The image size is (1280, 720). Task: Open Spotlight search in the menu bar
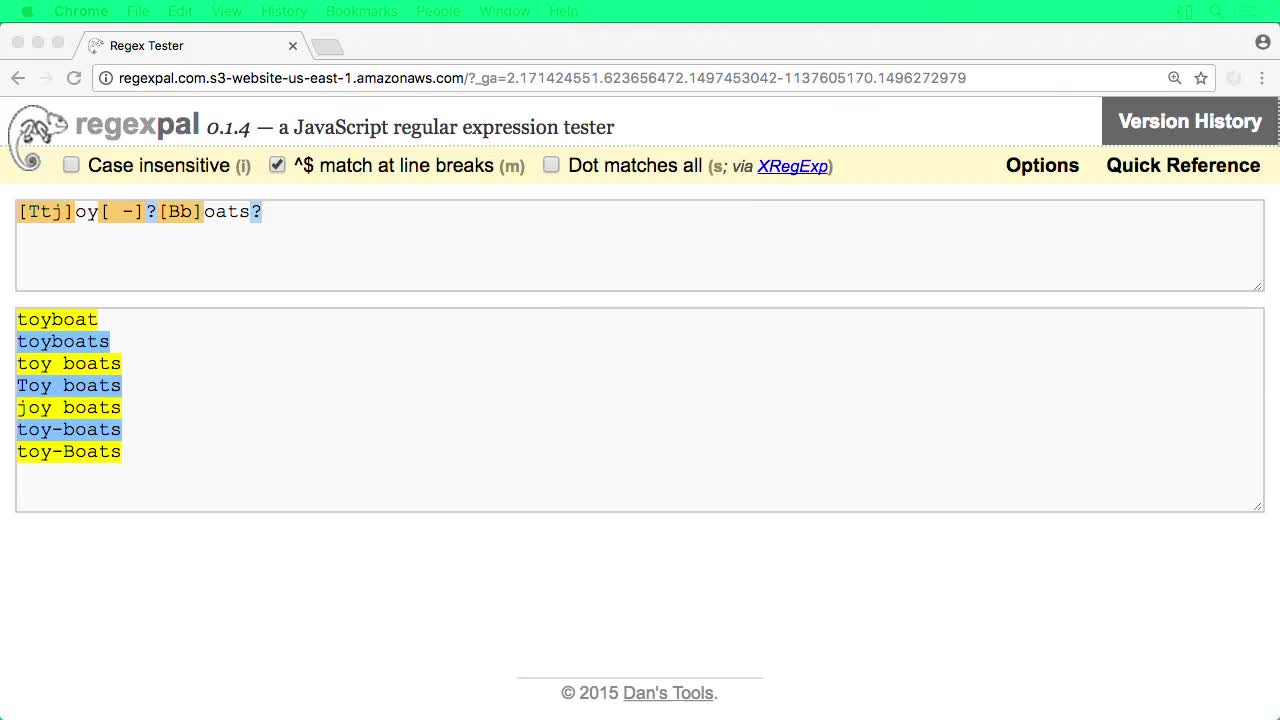point(1216,11)
